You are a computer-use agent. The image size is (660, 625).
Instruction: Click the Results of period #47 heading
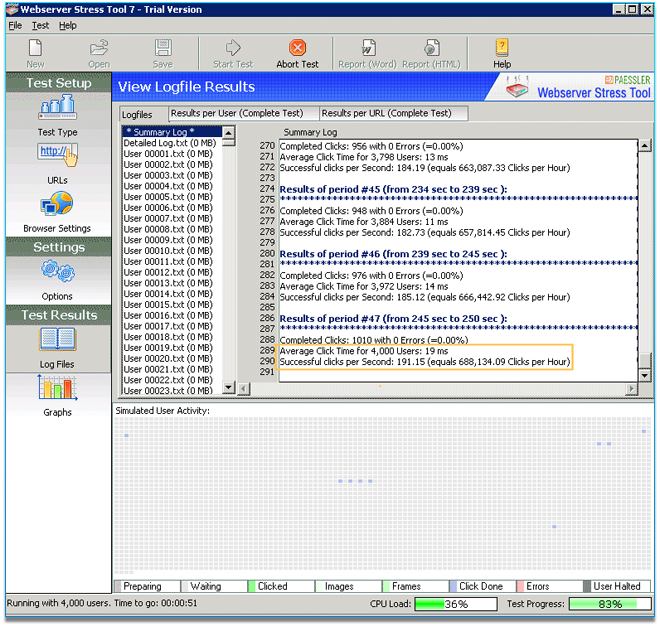point(393,319)
